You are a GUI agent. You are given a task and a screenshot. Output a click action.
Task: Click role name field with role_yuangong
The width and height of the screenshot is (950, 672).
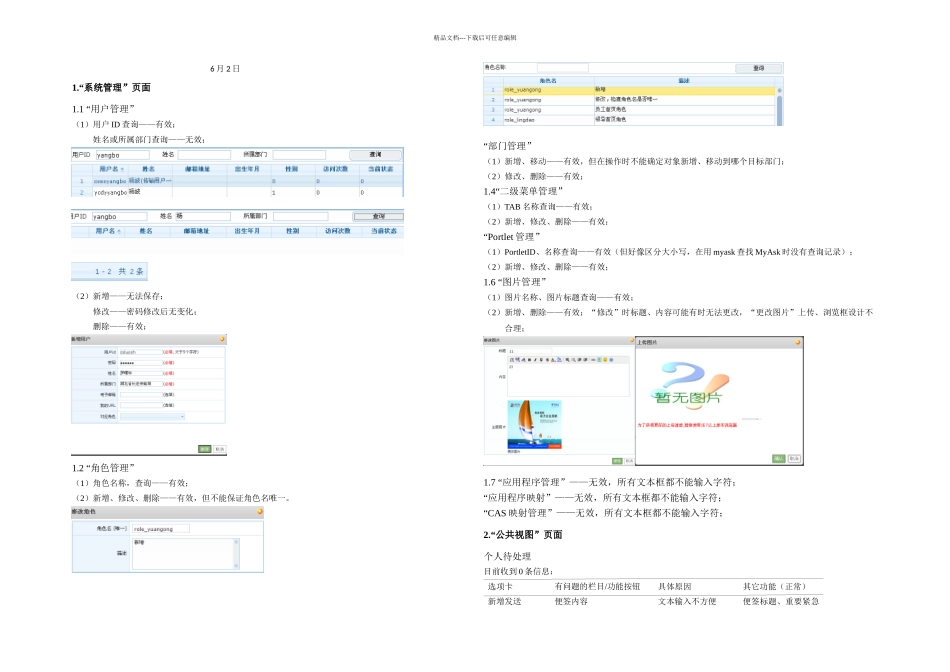pyautogui.click(x=161, y=528)
